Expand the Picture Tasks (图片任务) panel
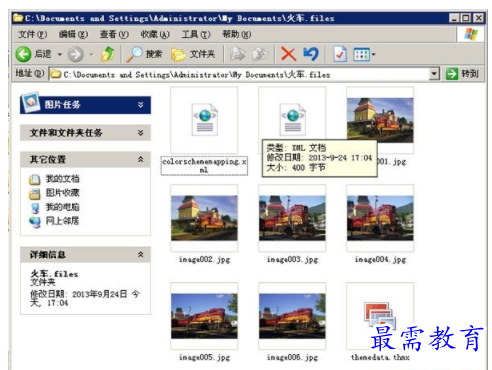The height and width of the screenshot is (370, 492). click(141, 105)
